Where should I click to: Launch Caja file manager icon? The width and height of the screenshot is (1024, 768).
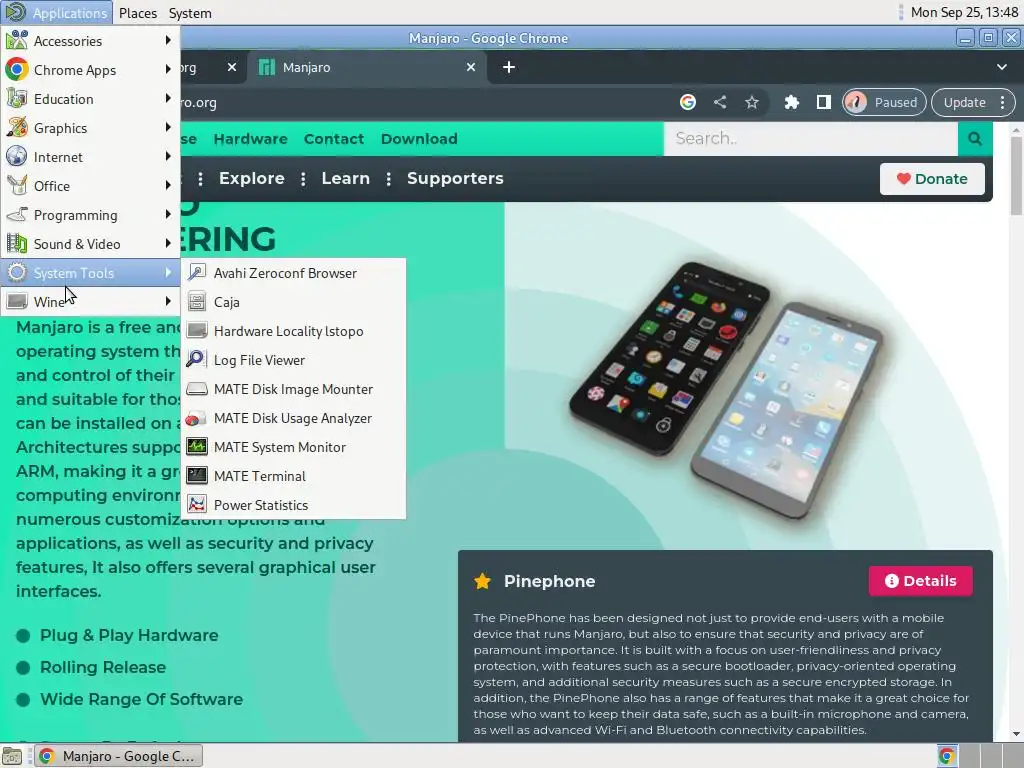click(x=197, y=302)
